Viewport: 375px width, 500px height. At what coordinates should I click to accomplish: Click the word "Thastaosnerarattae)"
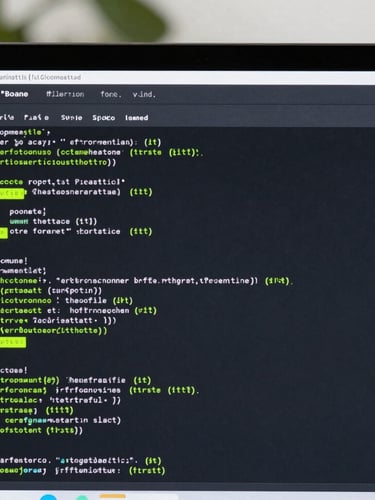pos(76,192)
